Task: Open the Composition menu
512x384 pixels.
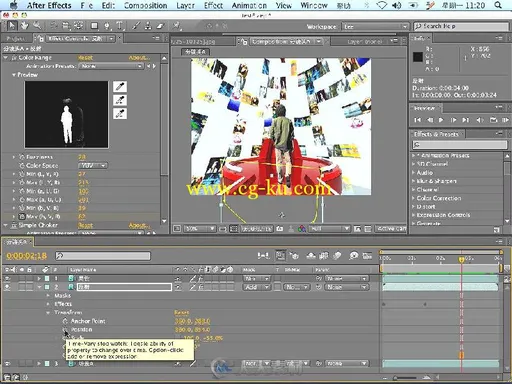Action: (x=146, y=5)
